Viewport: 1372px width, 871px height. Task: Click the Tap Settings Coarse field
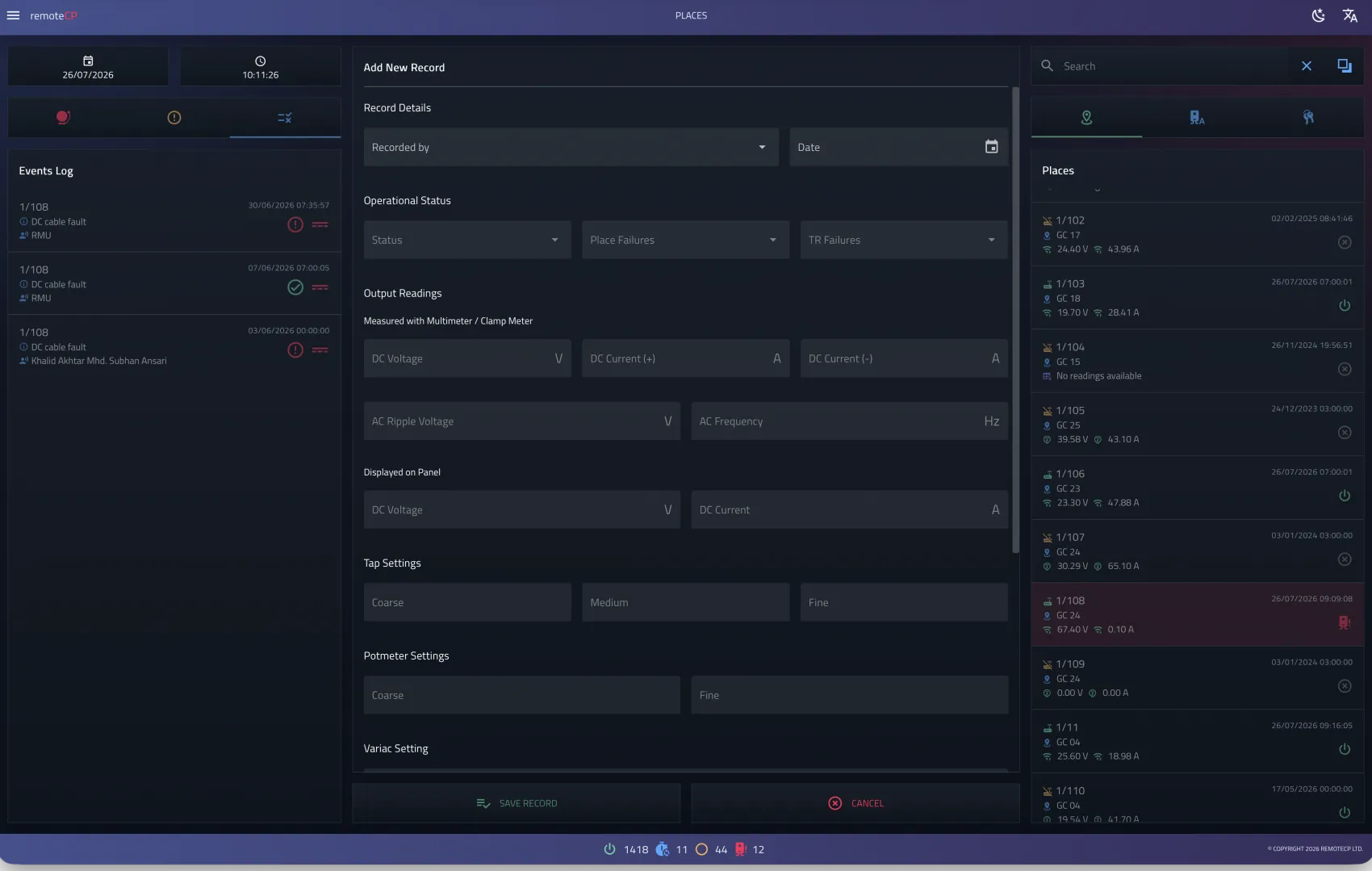(467, 602)
